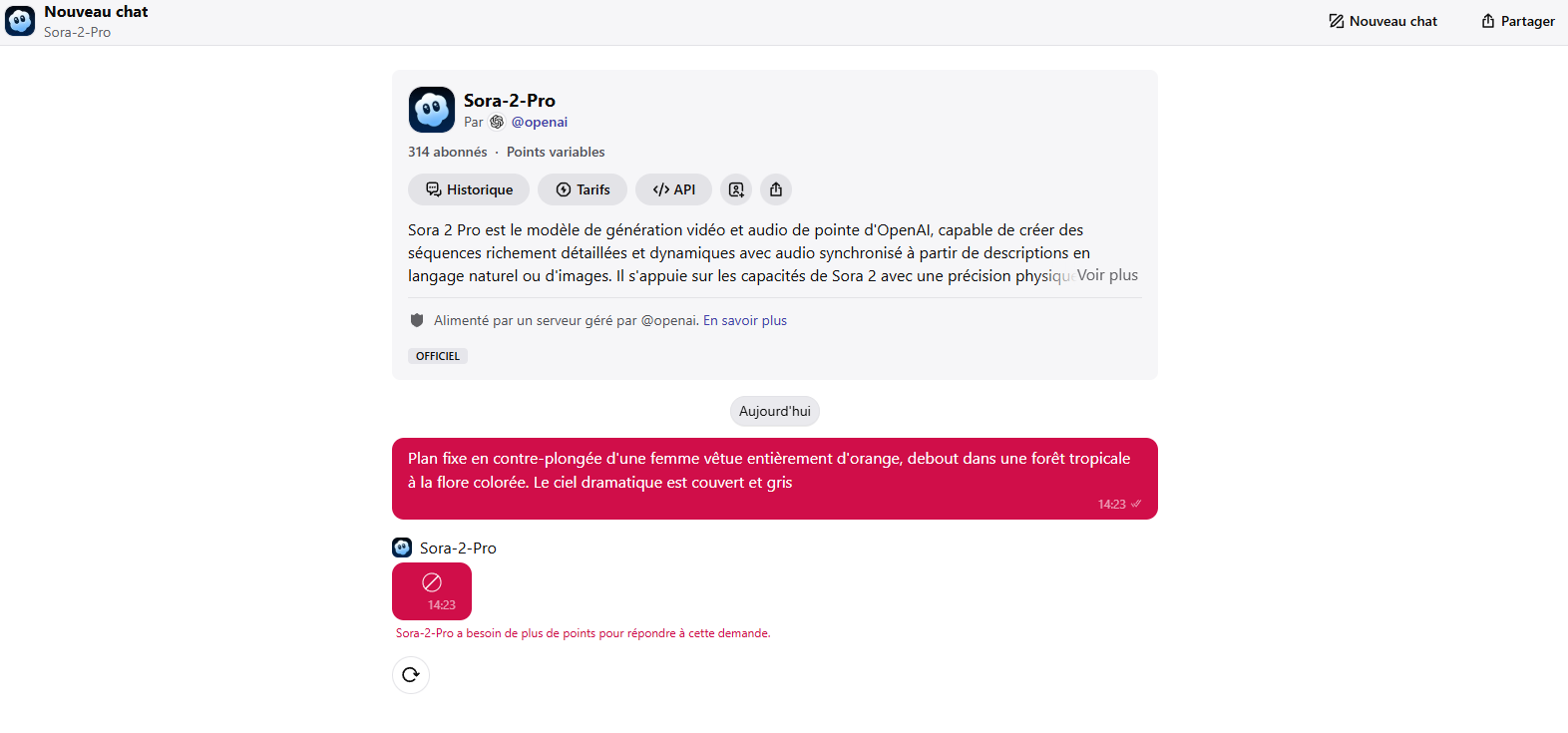Click the Sora-2-Pro avatar in top-left header
Screen dimensions: 1568x733
tap(20, 21)
